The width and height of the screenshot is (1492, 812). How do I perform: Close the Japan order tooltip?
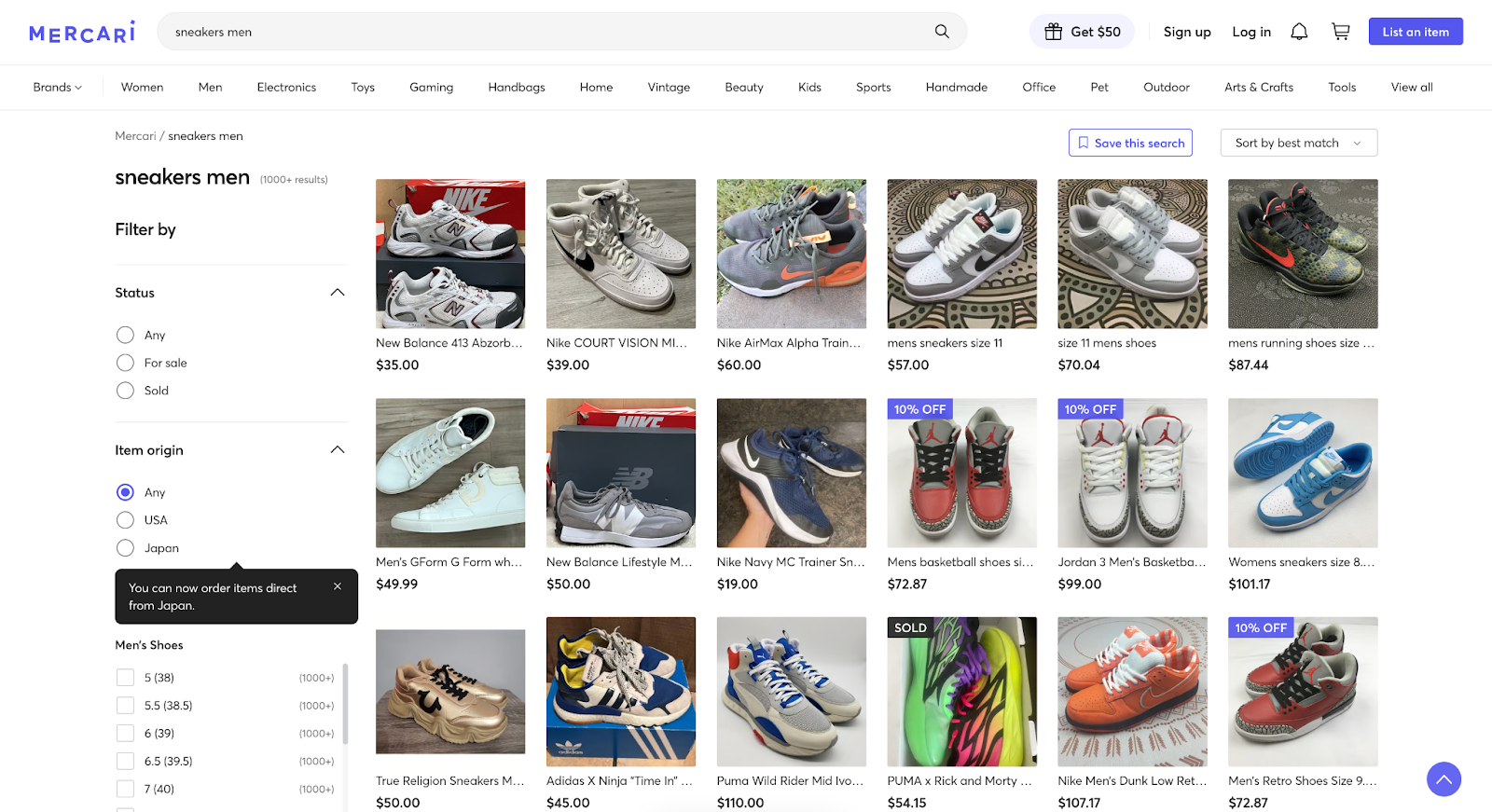click(x=338, y=586)
